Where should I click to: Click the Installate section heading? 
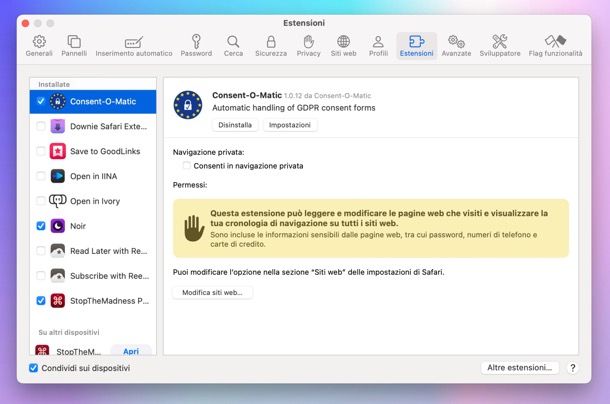pyautogui.click(x=54, y=84)
